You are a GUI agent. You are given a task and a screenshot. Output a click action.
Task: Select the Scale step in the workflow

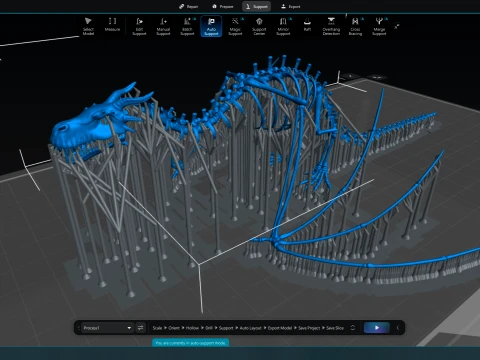[157, 328]
